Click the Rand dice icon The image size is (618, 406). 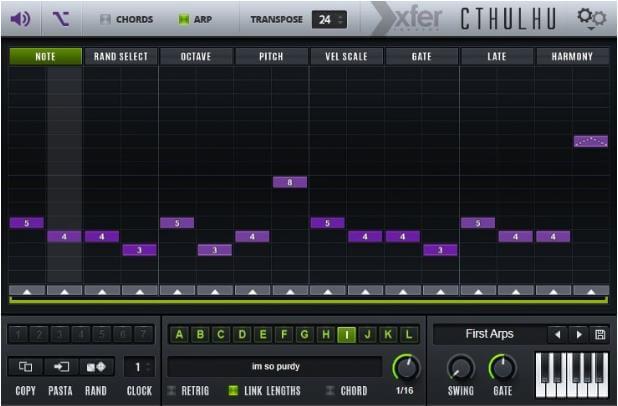click(96, 367)
